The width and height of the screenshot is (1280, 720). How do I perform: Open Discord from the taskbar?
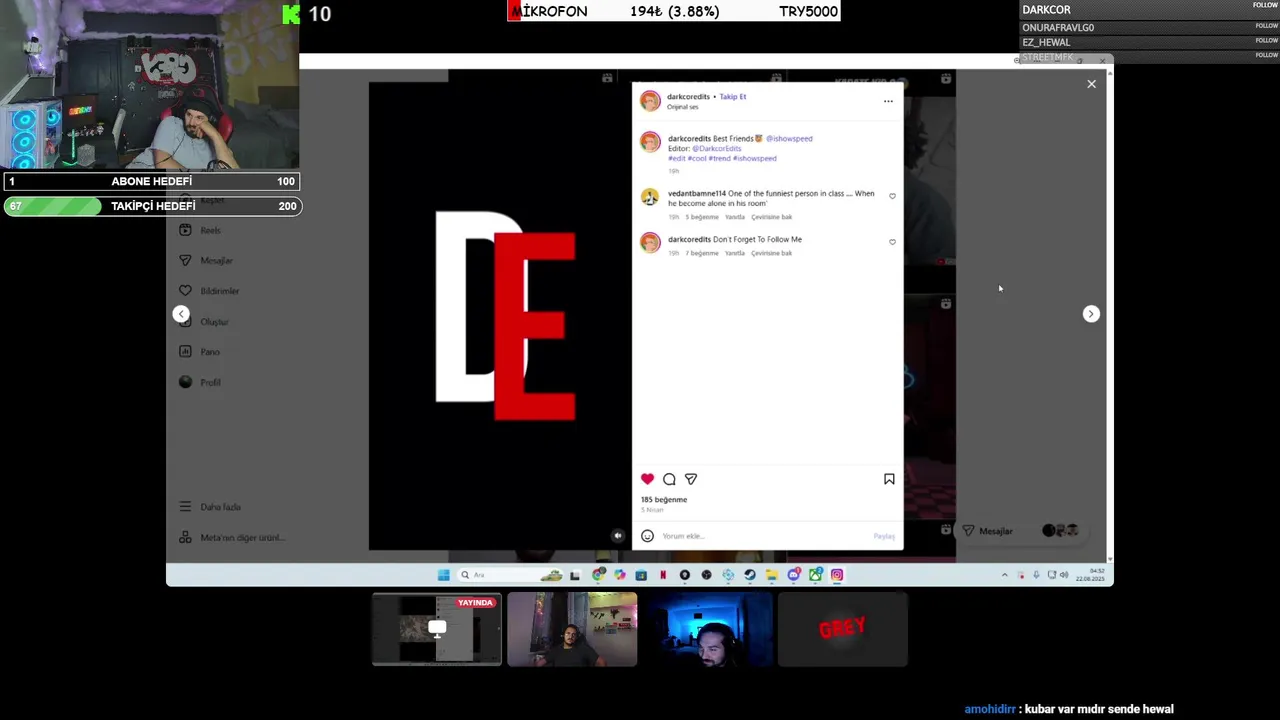(793, 575)
